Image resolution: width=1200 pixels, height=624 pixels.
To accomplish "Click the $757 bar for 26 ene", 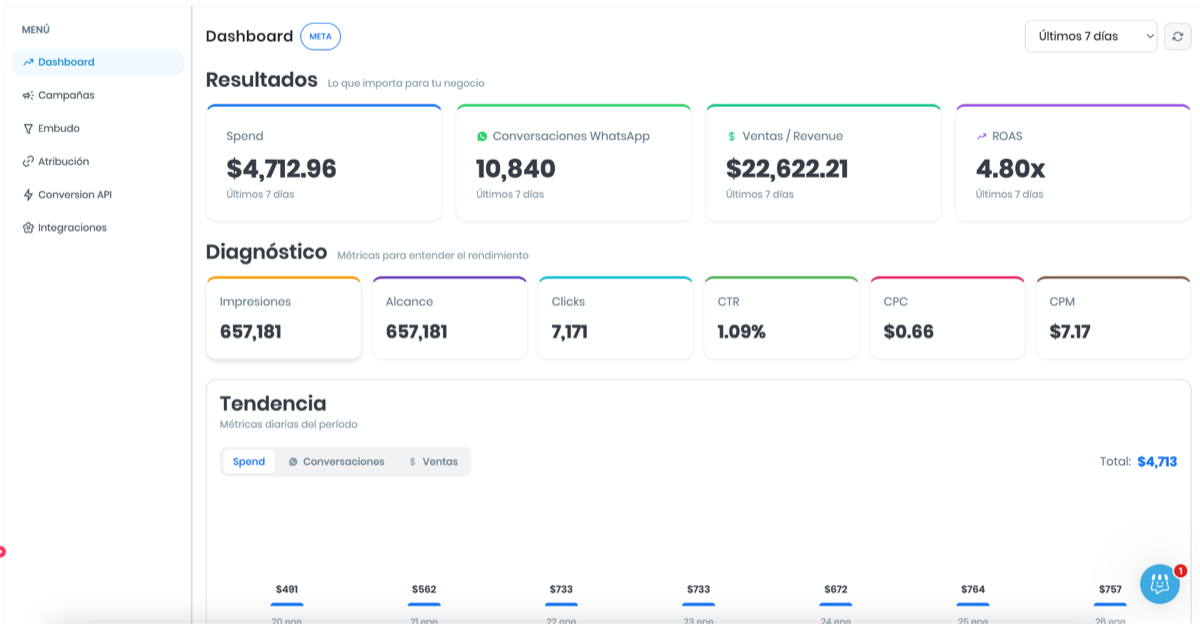I will [x=1110, y=604].
